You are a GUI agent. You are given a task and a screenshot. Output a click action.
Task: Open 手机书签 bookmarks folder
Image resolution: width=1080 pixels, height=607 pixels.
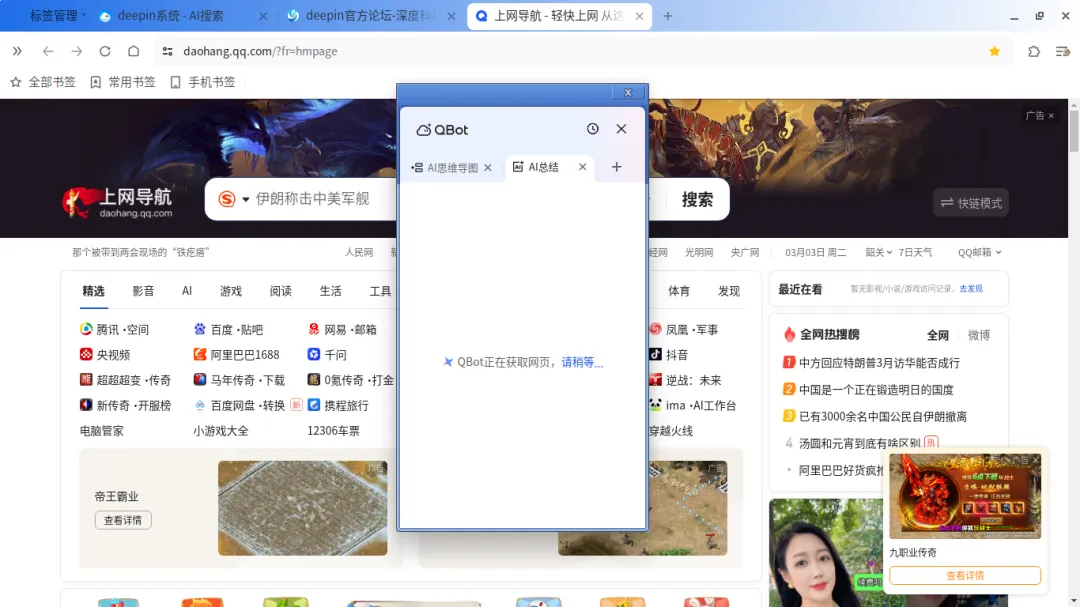click(x=203, y=82)
